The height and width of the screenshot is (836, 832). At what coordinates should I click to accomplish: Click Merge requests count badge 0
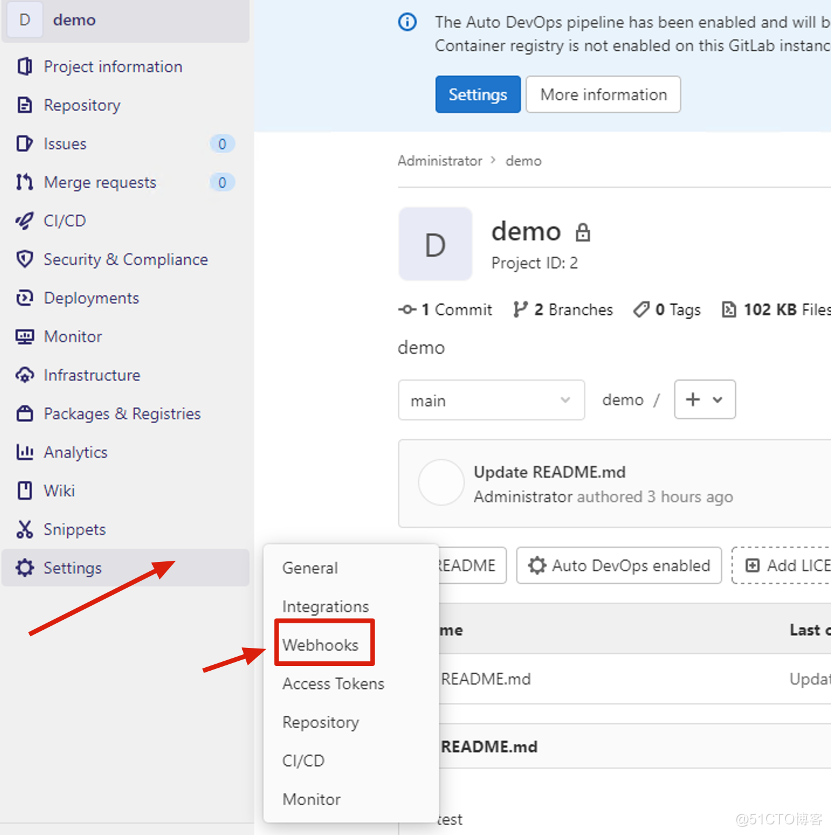[x=222, y=182]
